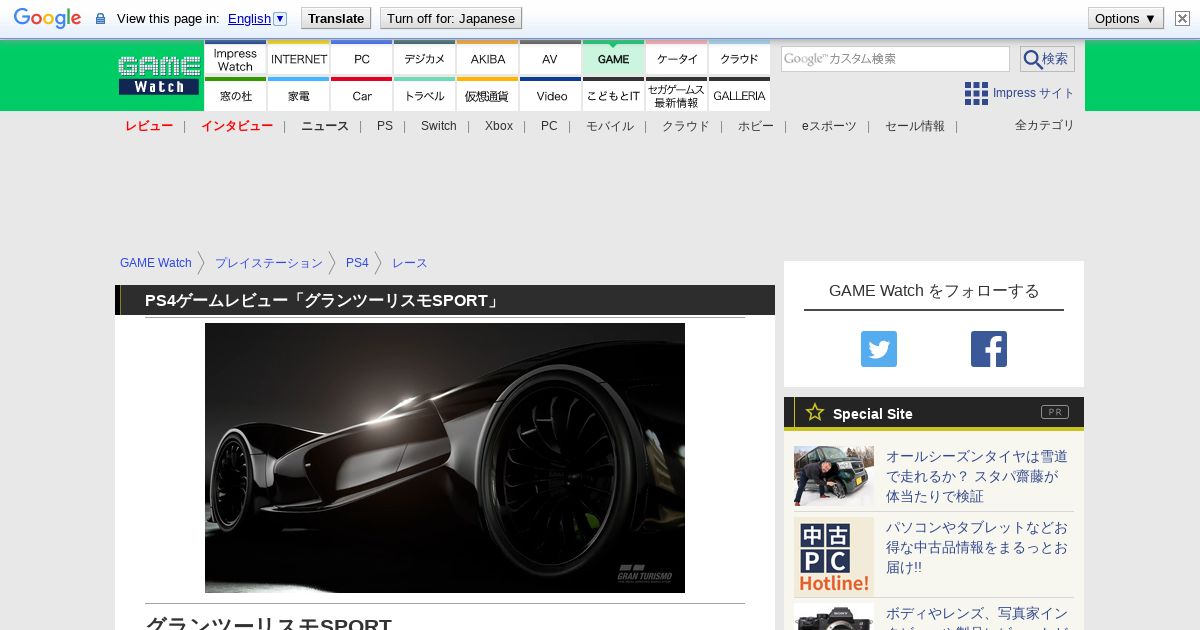Image resolution: width=1200 pixels, height=630 pixels.
Task: Click the Facebook follow icon
Action: [x=988, y=349]
